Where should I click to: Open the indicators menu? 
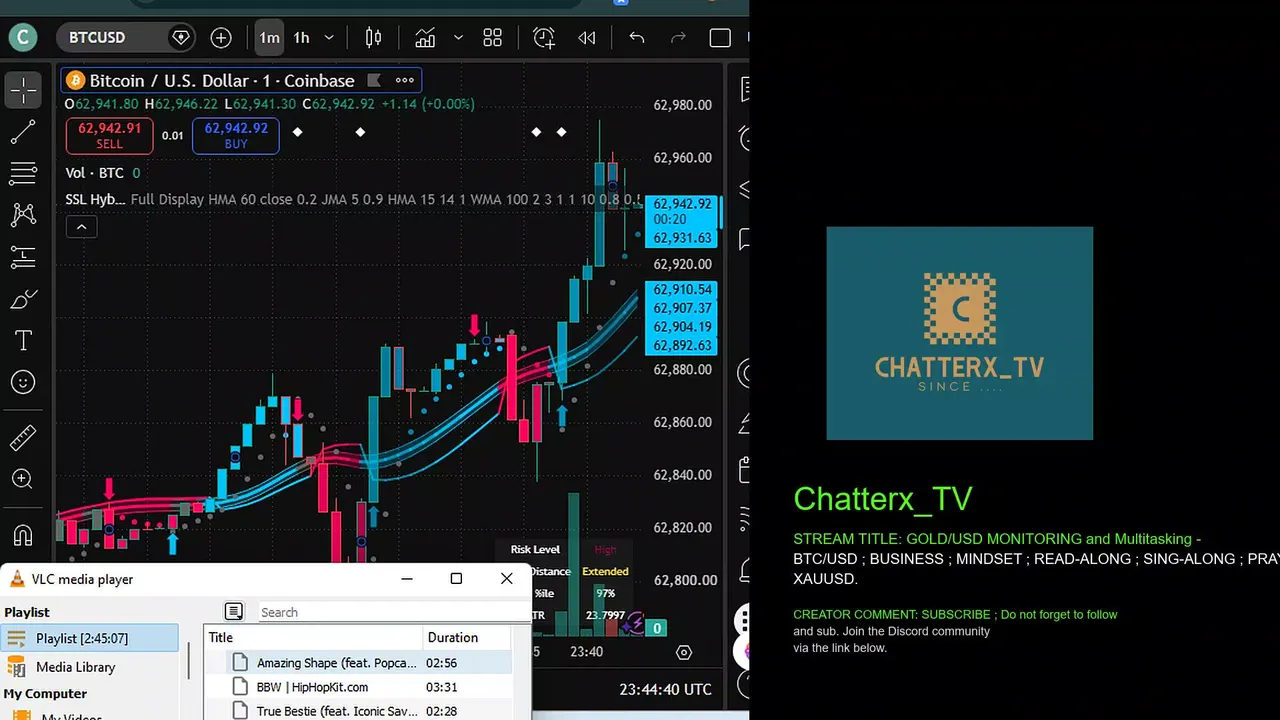tap(425, 38)
